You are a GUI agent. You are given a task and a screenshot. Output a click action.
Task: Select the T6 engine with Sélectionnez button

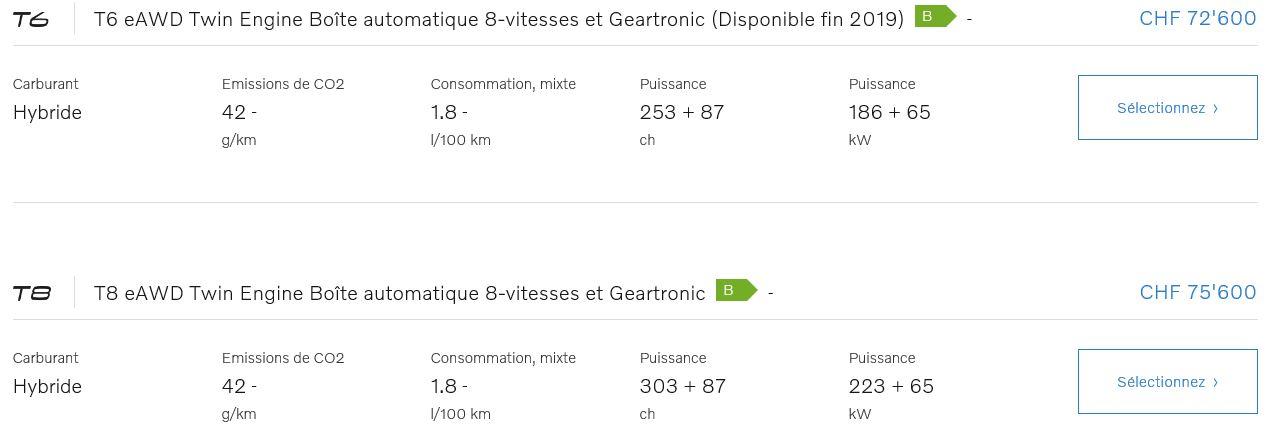click(1167, 107)
